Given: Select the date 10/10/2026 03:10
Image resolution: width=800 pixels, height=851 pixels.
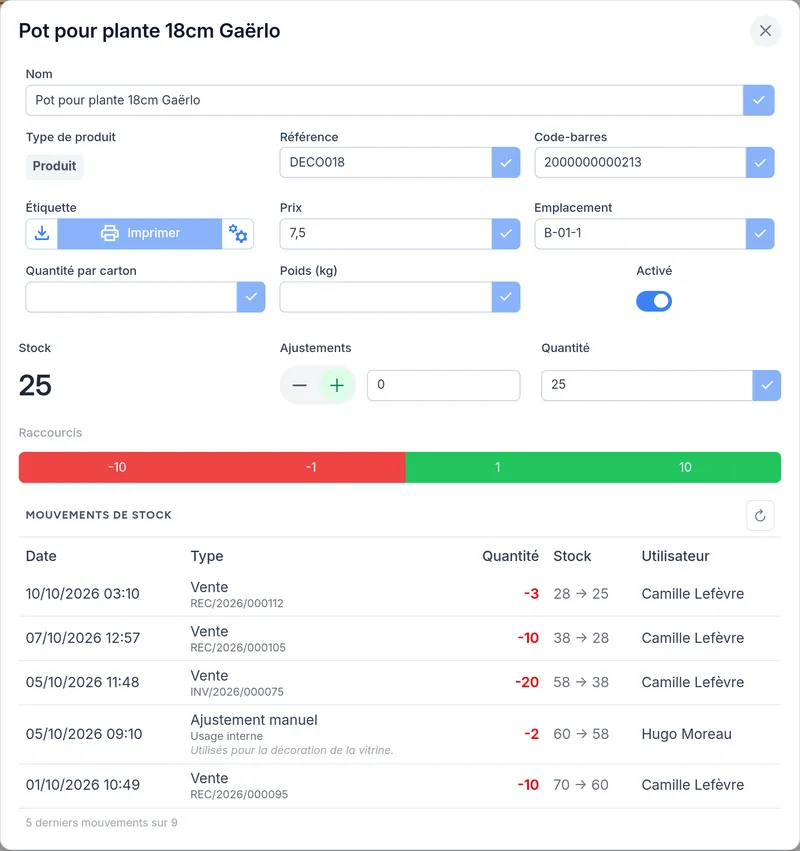Looking at the screenshot, I should 82,594.
